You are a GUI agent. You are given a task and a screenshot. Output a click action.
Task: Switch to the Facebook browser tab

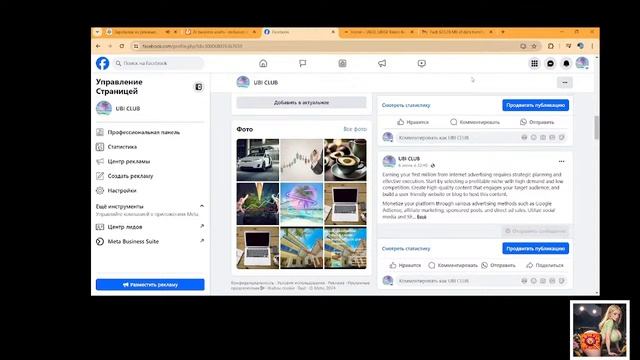coord(300,32)
